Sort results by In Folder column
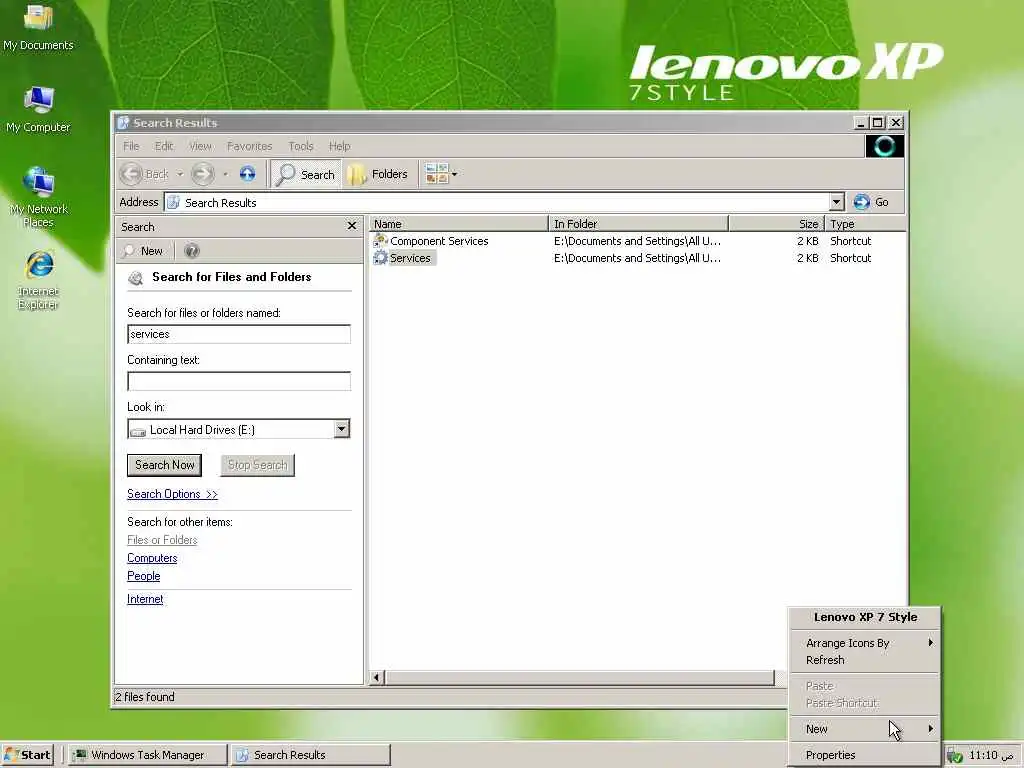This screenshot has width=1024, height=768. (x=638, y=224)
